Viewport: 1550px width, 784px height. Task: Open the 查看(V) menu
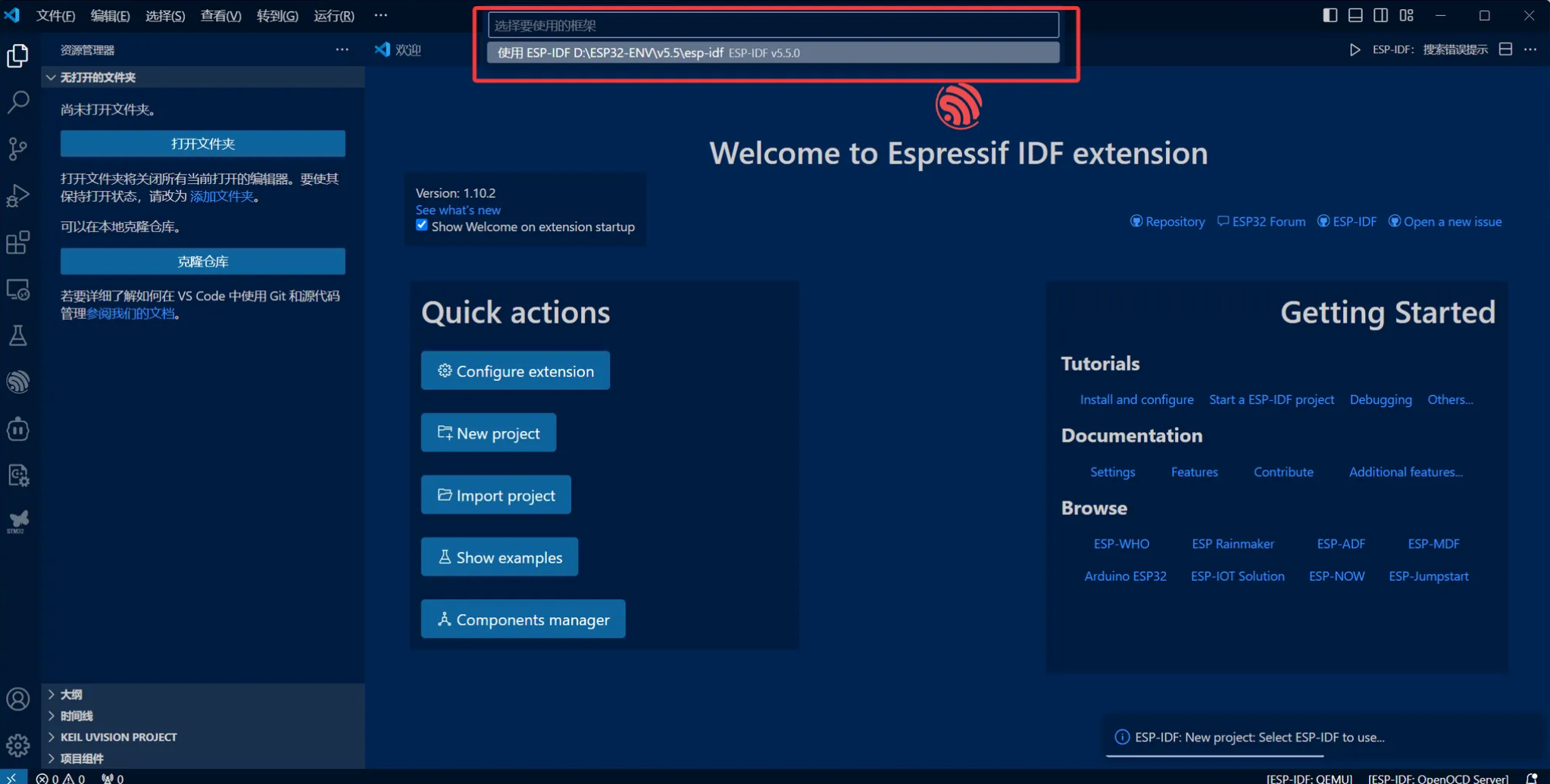point(220,16)
